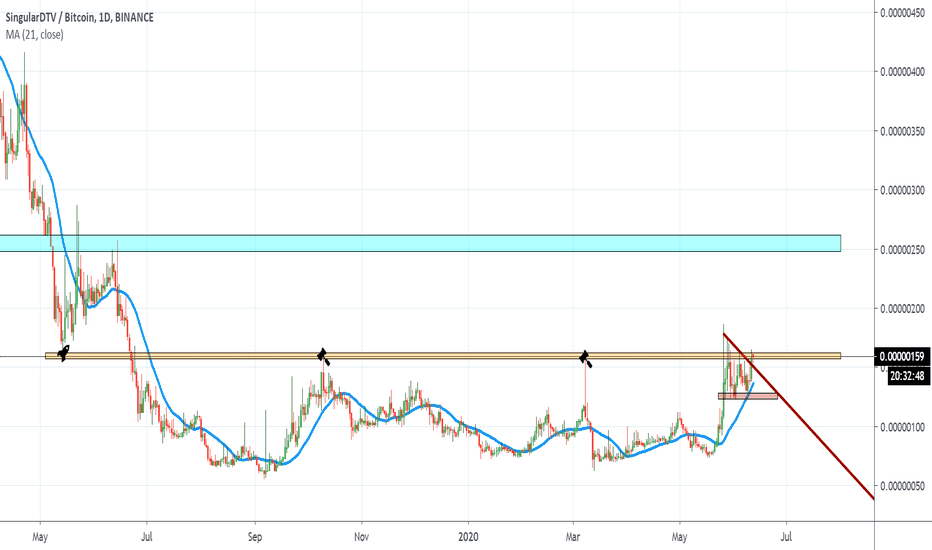
Task: Click the Jul label at left of time axis
Action: (147, 537)
